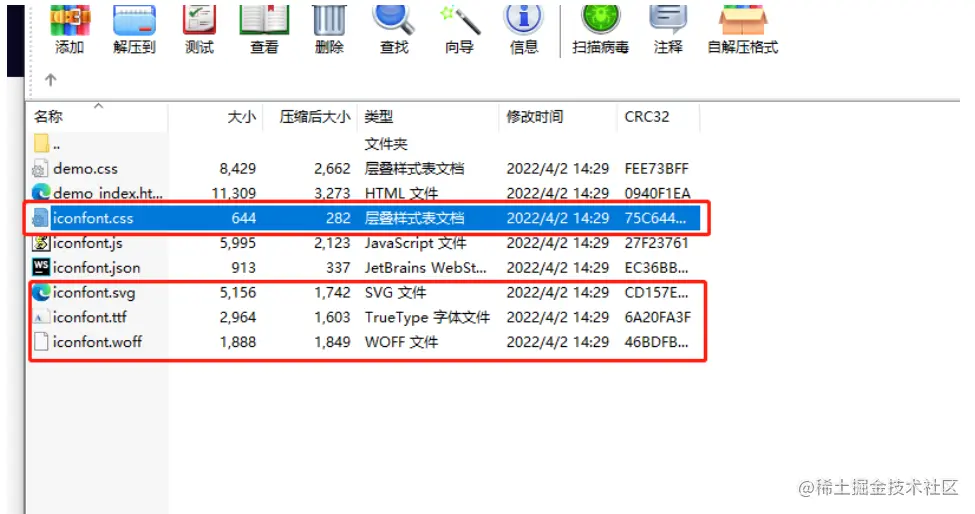Select the iconfont.woff file name

point(97,342)
